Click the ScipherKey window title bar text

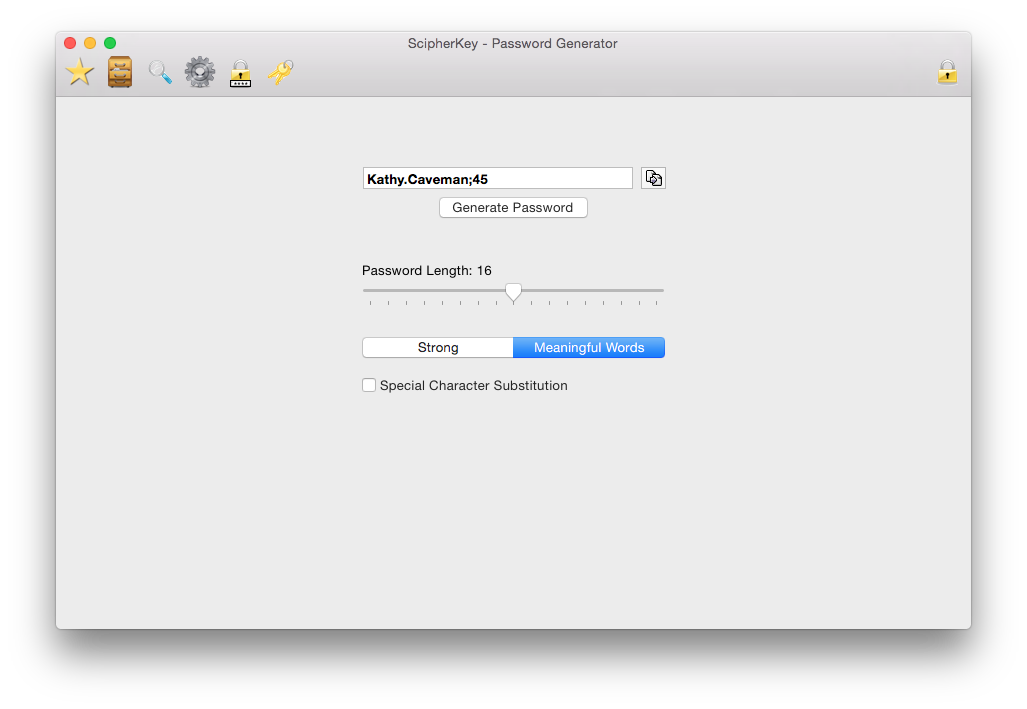pyautogui.click(x=512, y=43)
